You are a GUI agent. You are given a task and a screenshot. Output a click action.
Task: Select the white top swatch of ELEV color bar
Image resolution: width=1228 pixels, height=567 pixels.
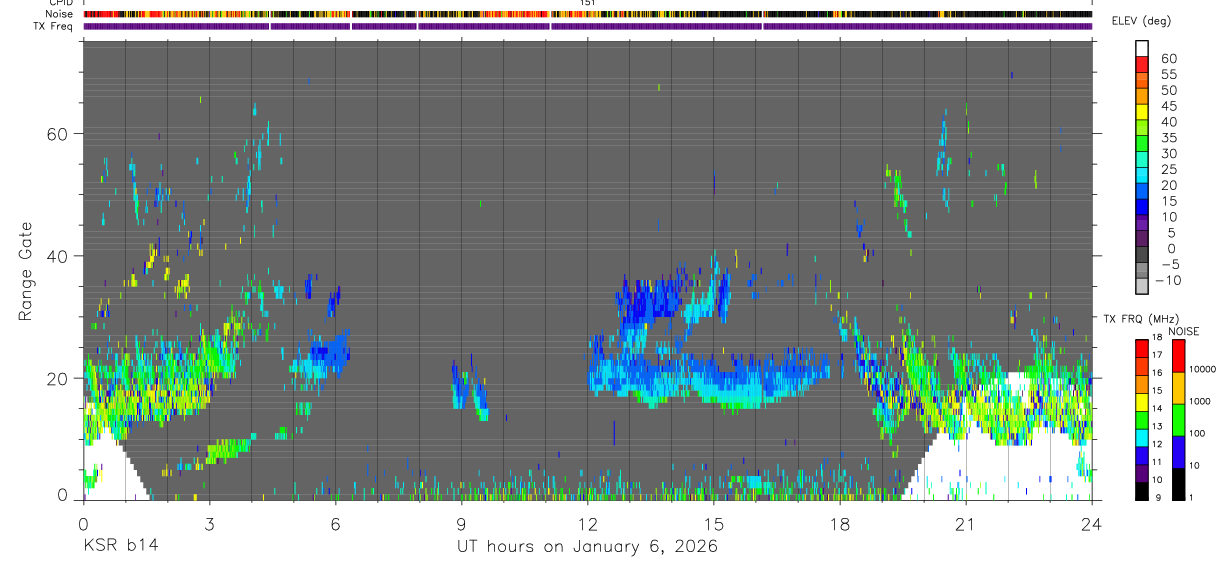click(1142, 46)
